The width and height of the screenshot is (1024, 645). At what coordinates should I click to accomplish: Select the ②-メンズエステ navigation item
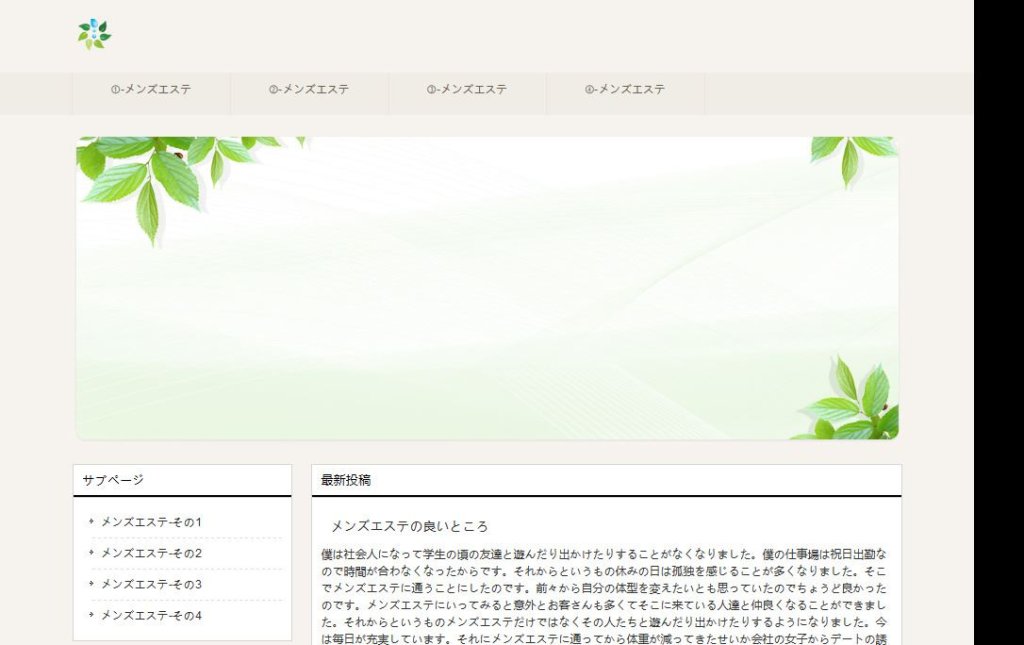pyautogui.click(x=309, y=90)
